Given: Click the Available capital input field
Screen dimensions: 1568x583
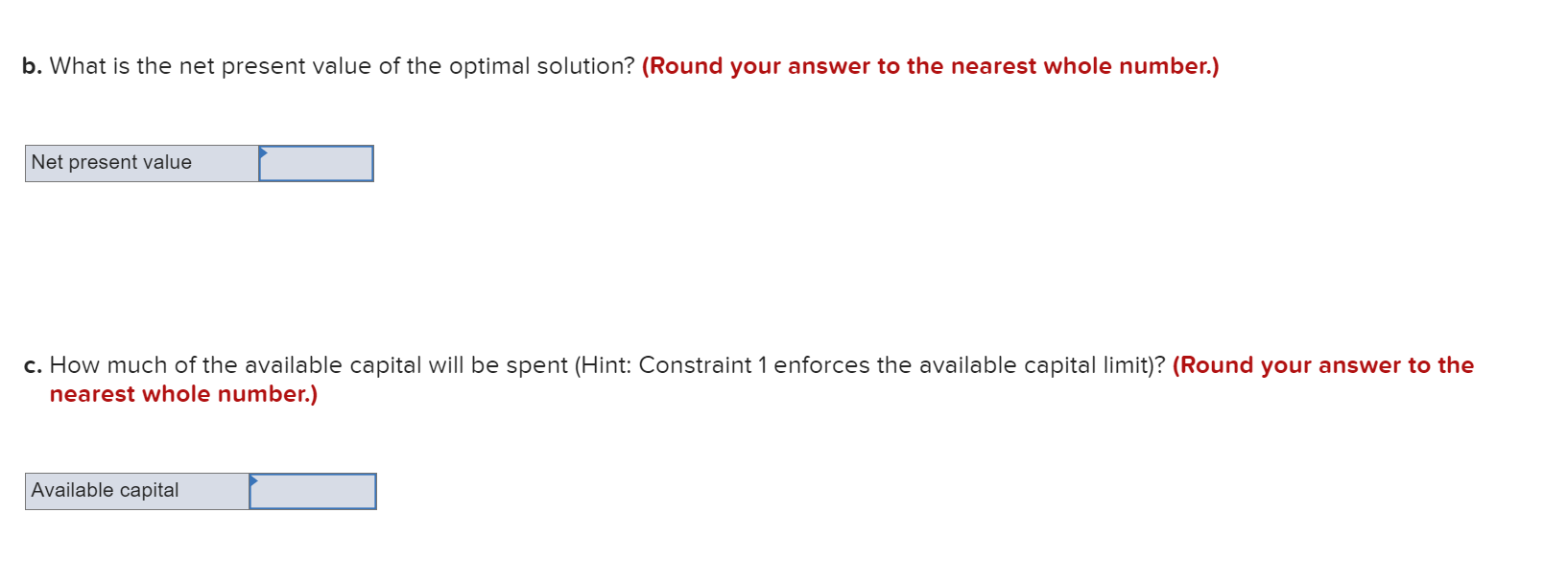Looking at the screenshot, I should point(313,491).
